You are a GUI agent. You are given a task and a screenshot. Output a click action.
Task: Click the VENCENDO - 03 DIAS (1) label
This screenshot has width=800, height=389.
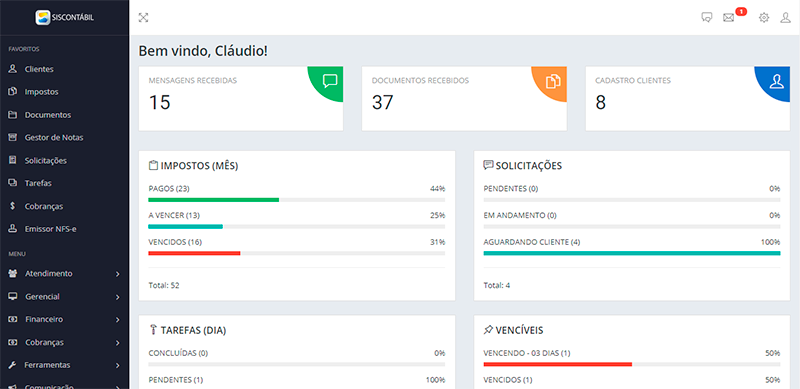527,353
